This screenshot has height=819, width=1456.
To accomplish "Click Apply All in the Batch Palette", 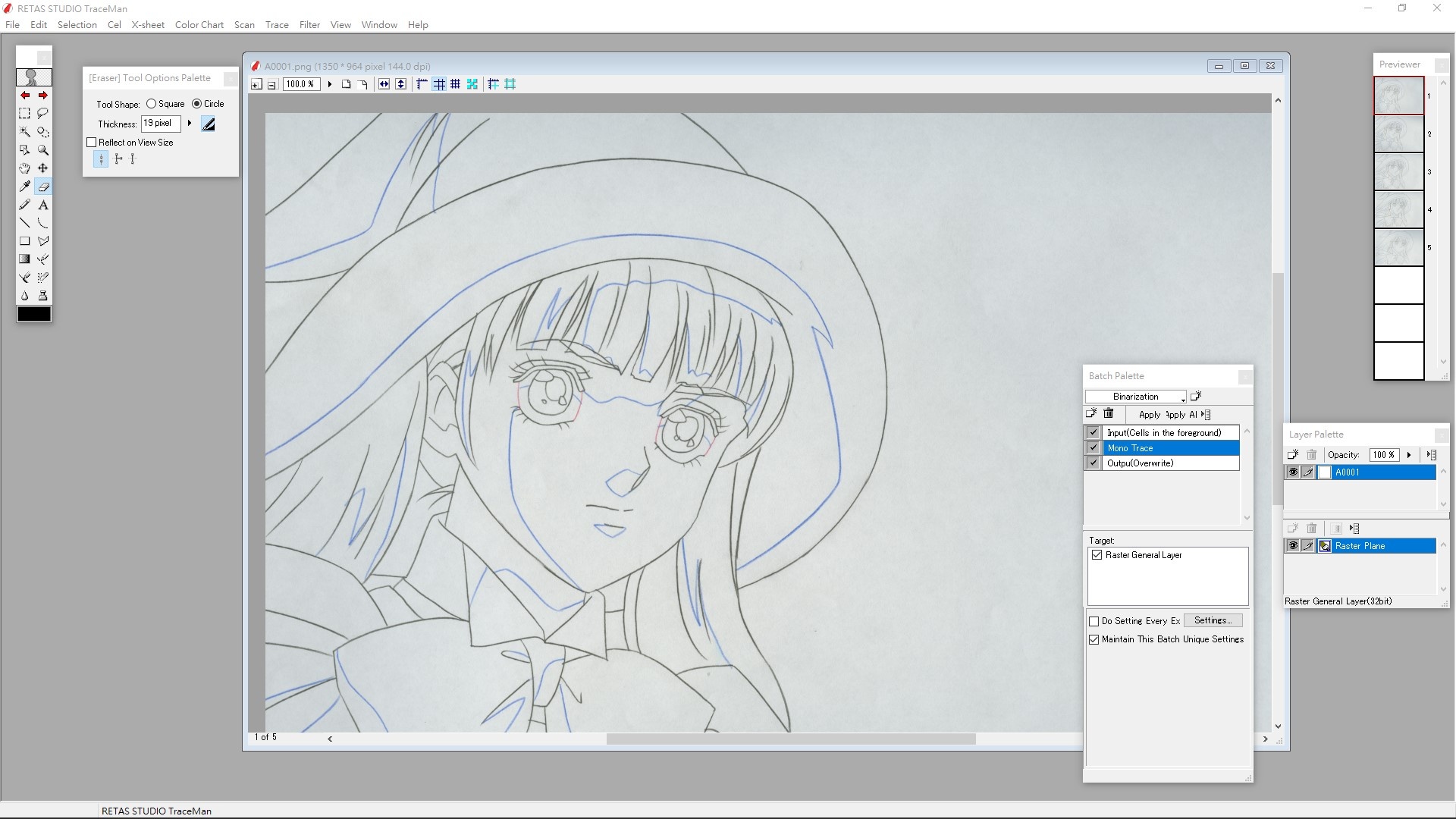I will (x=1182, y=415).
